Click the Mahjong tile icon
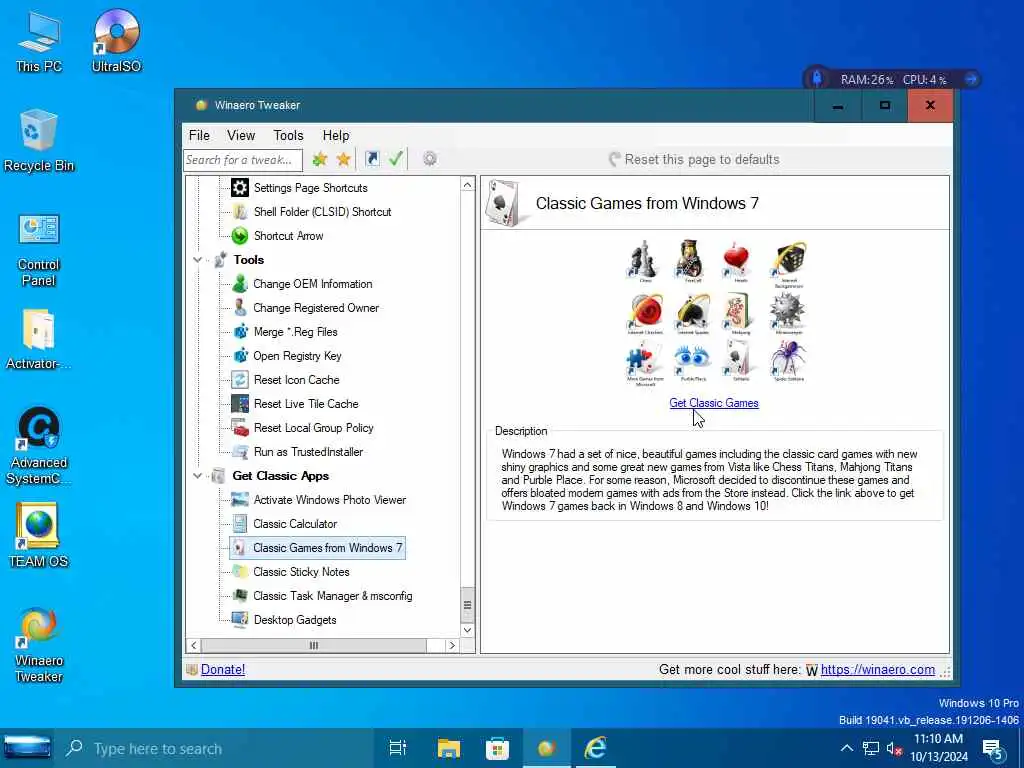This screenshot has height=768, width=1024. [x=739, y=312]
